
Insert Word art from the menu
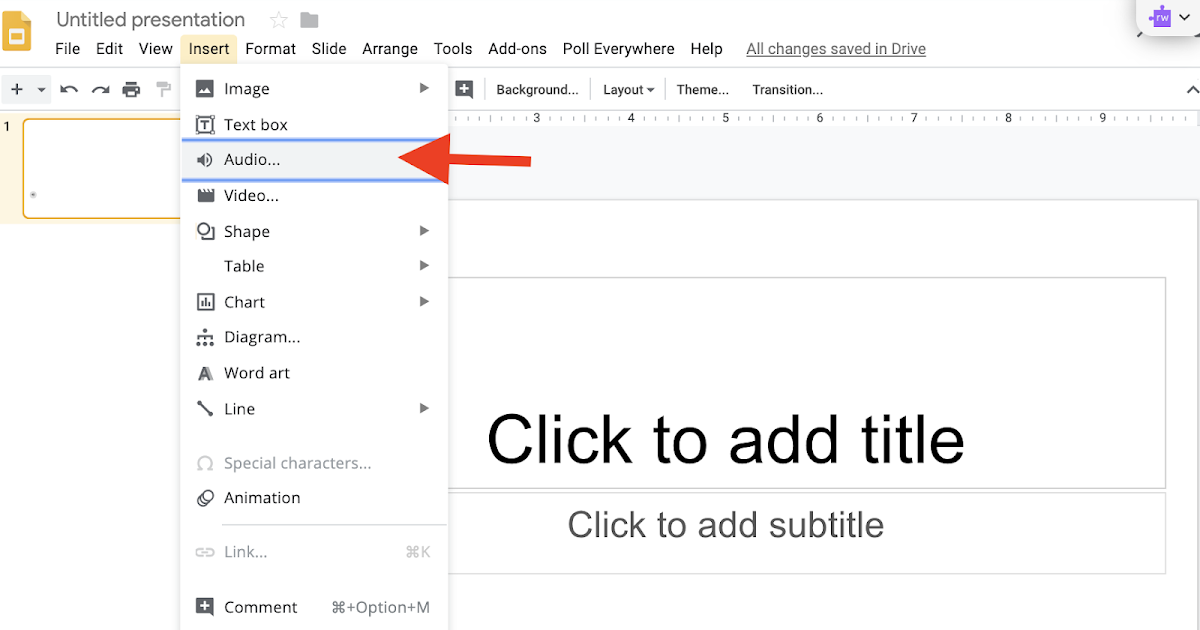[x=255, y=372]
